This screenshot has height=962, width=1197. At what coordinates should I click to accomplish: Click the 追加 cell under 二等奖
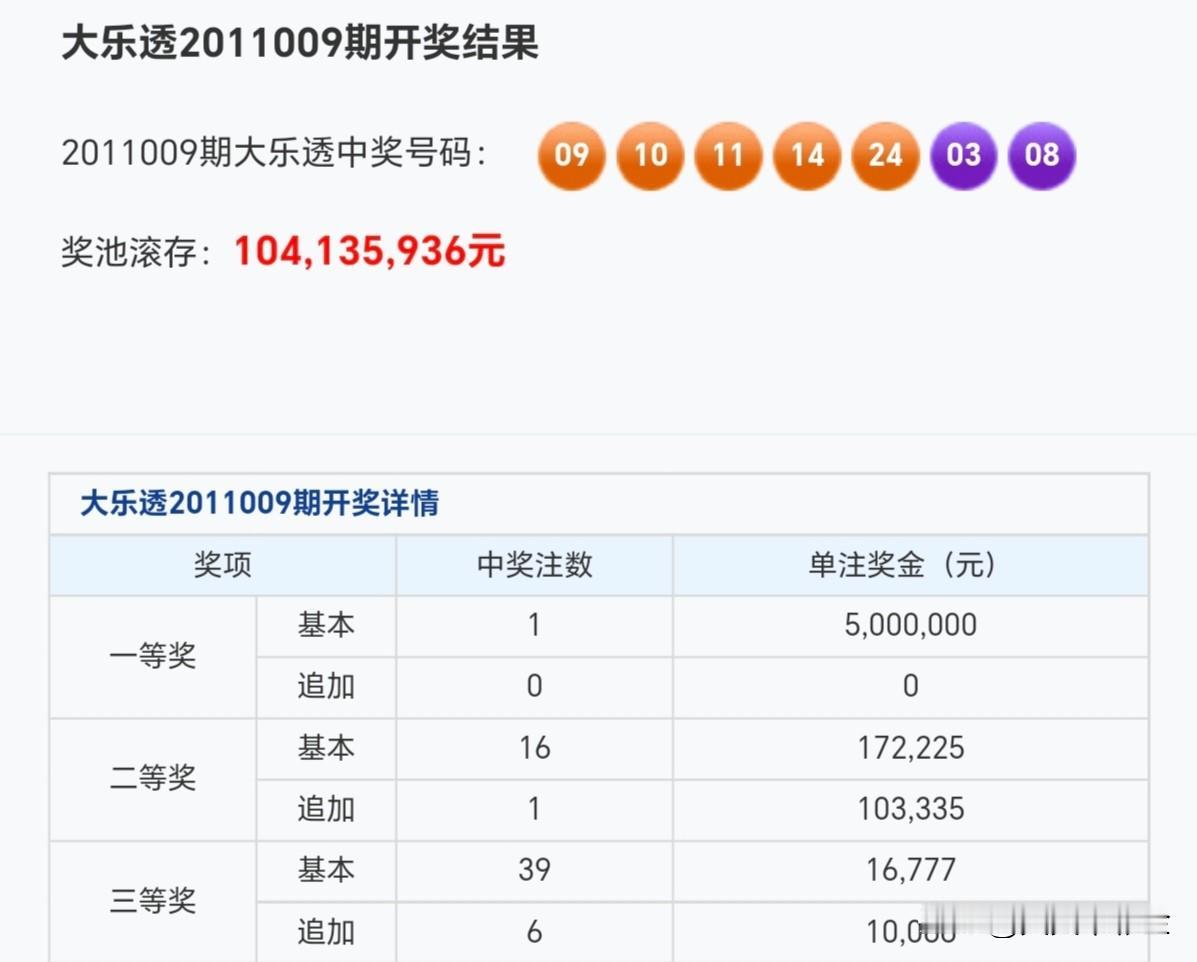[326, 809]
